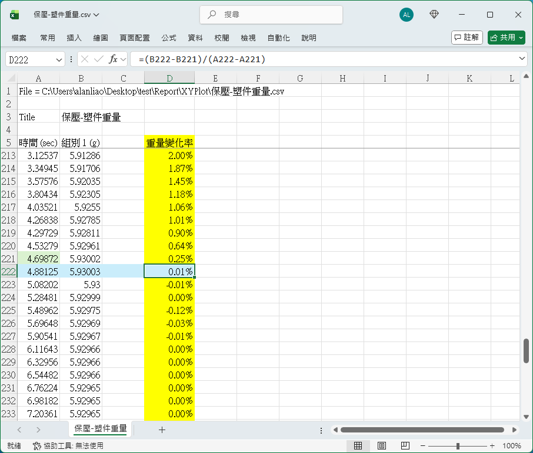Open the 頁面配置 ribbon tab
This screenshot has width=533, height=453.
click(x=135, y=38)
